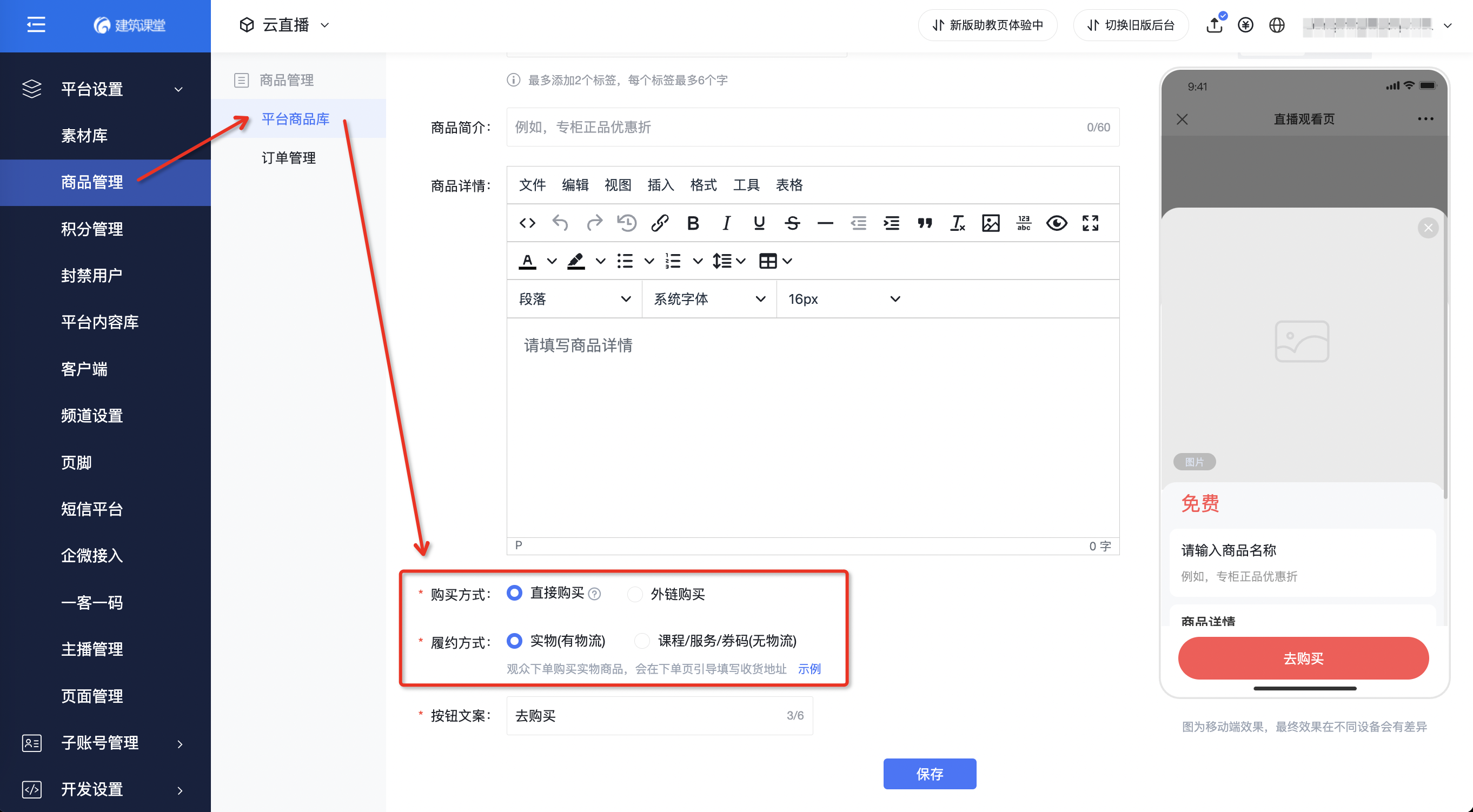The image size is (1473, 812).
Task: Toggle bold formatting
Action: coord(693,223)
